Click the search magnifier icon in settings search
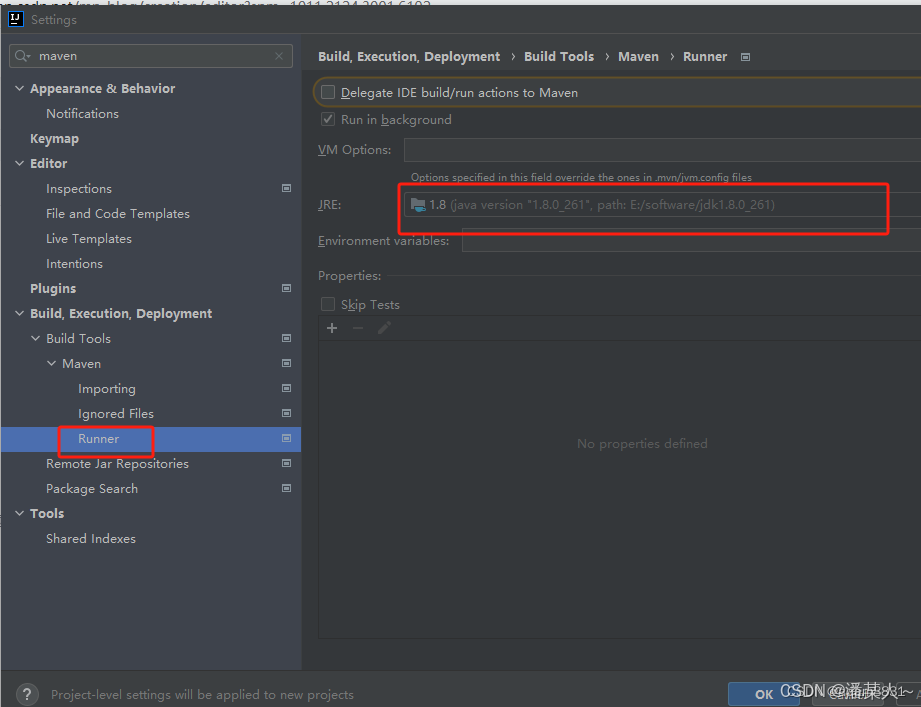921x707 pixels. point(22,56)
